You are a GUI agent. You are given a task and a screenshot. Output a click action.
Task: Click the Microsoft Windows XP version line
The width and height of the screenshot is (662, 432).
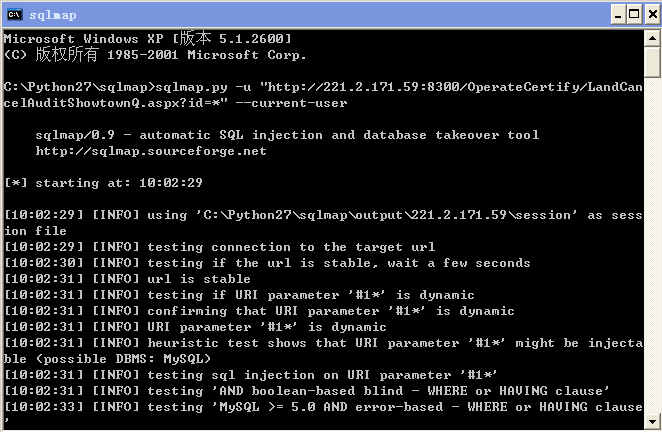[x=147, y=39]
